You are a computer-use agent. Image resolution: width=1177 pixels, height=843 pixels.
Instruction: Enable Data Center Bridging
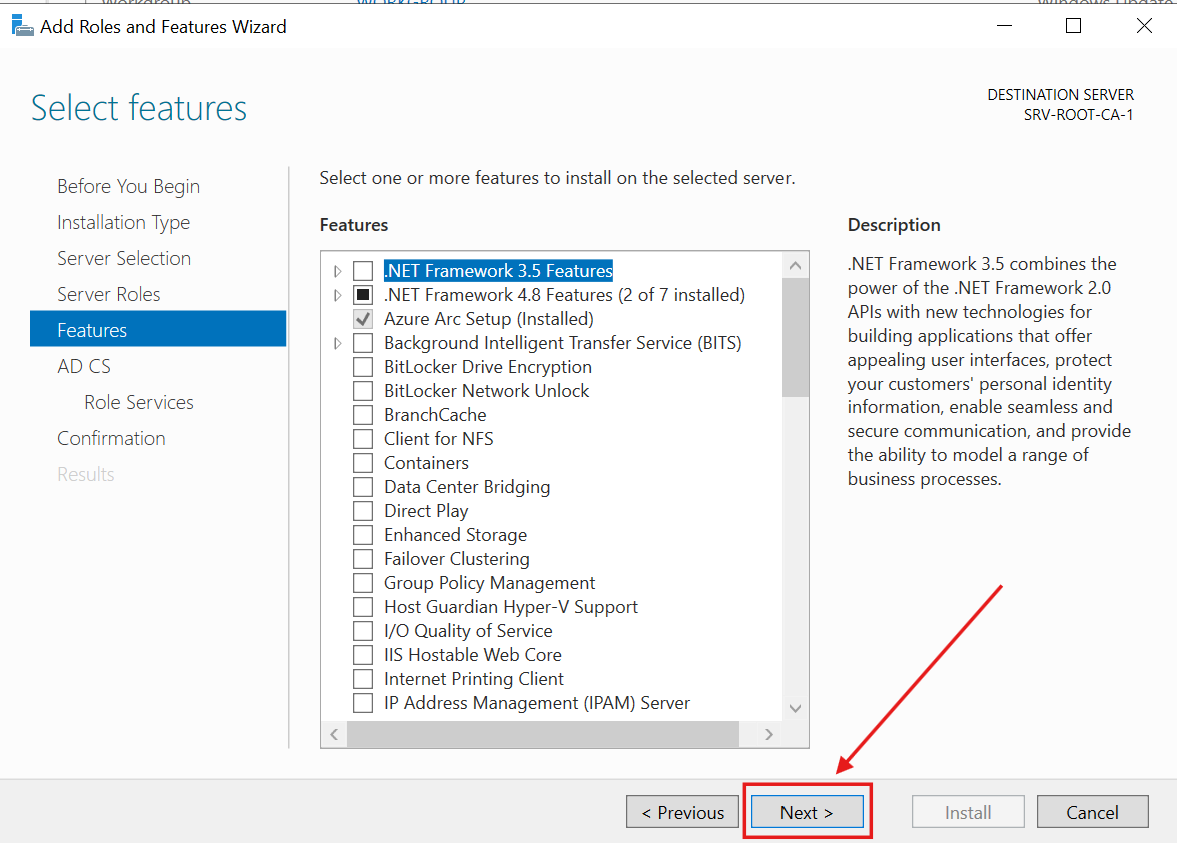click(x=363, y=486)
